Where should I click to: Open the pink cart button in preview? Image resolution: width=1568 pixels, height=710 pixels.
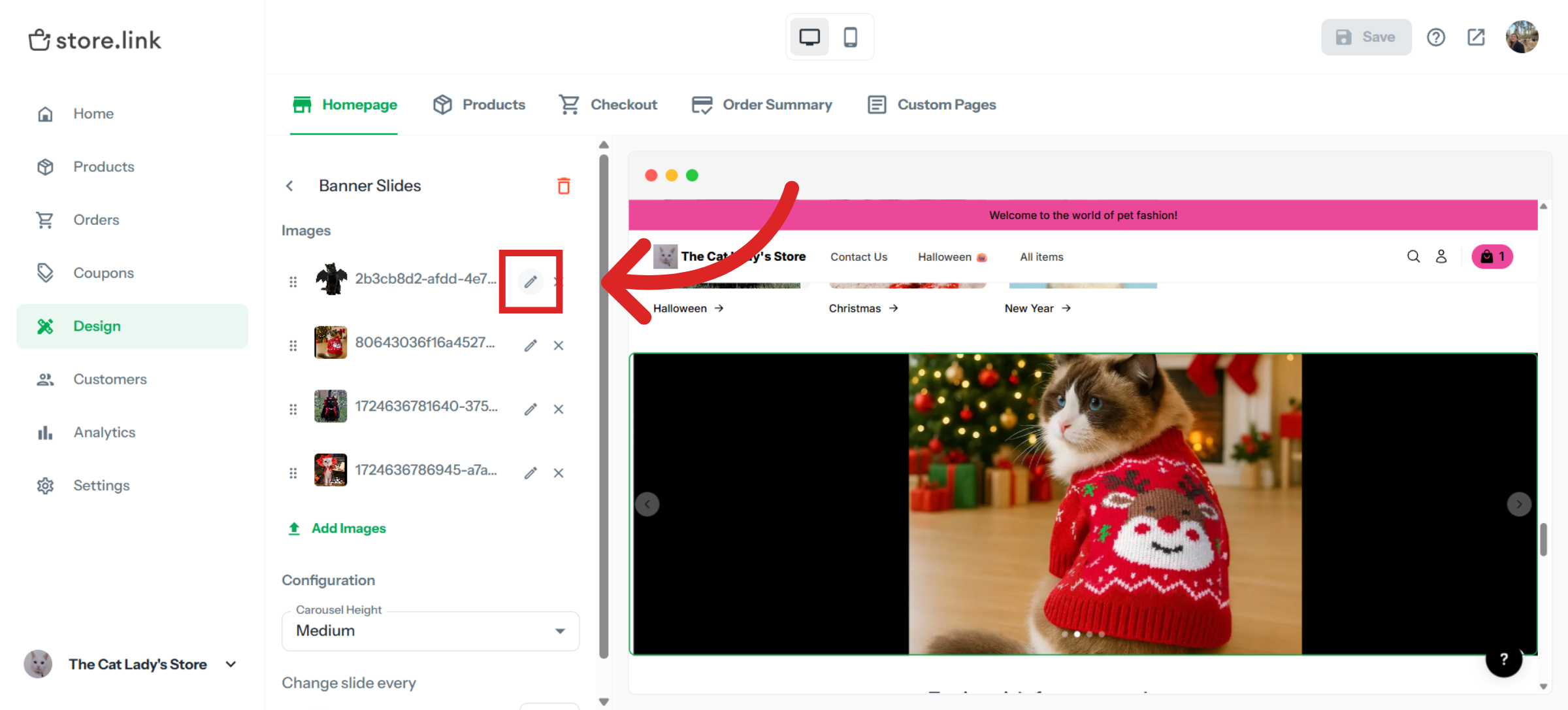pyautogui.click(x=1492, y=256)
